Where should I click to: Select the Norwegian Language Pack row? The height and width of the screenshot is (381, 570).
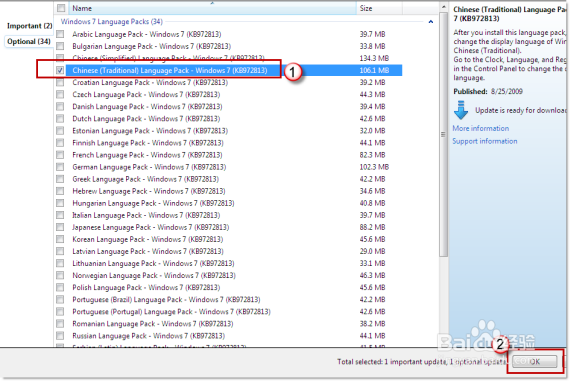coord(229,275)
